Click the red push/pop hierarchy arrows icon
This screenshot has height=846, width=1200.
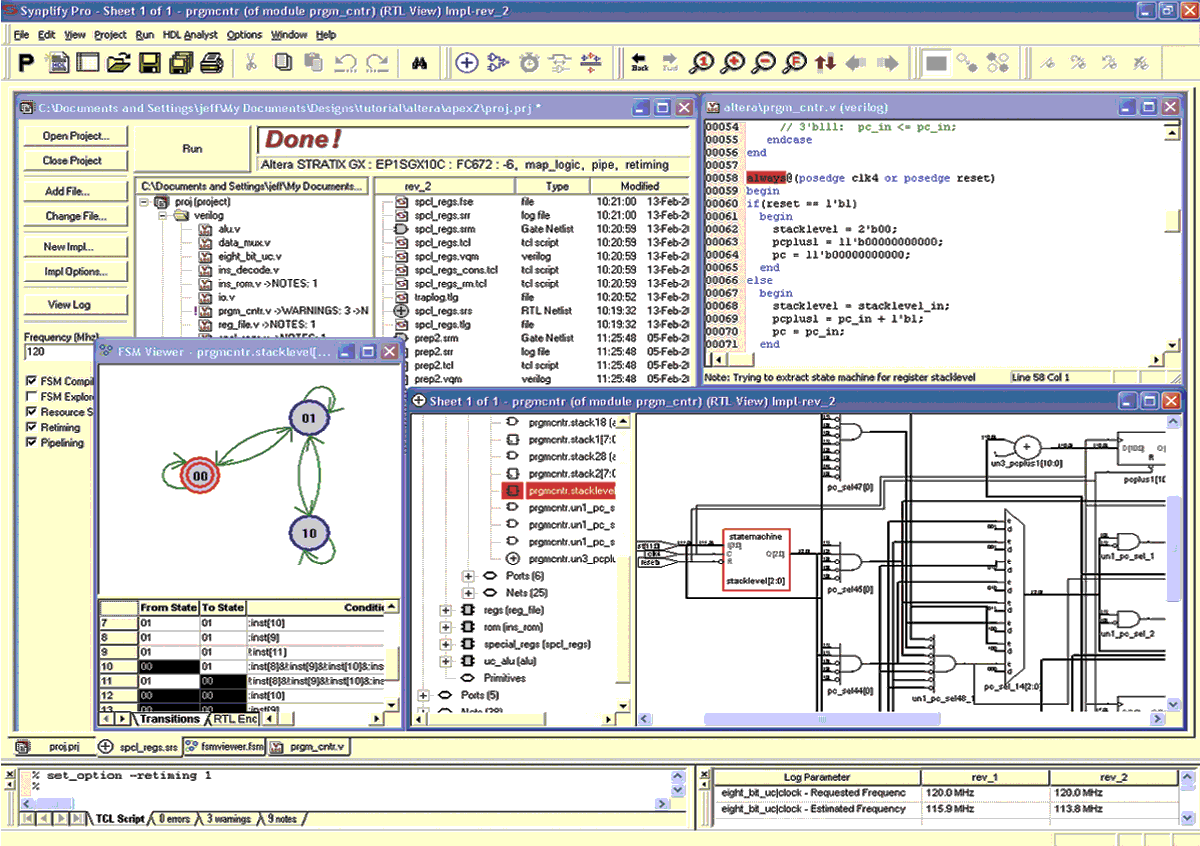(x=825, y=63)
